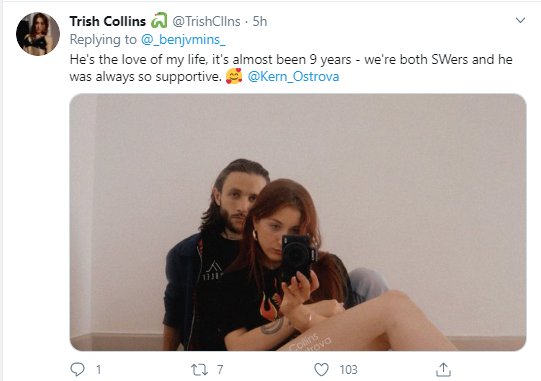Visit the @TrishCllns handle
541x381 pixels.
point(206,21)
